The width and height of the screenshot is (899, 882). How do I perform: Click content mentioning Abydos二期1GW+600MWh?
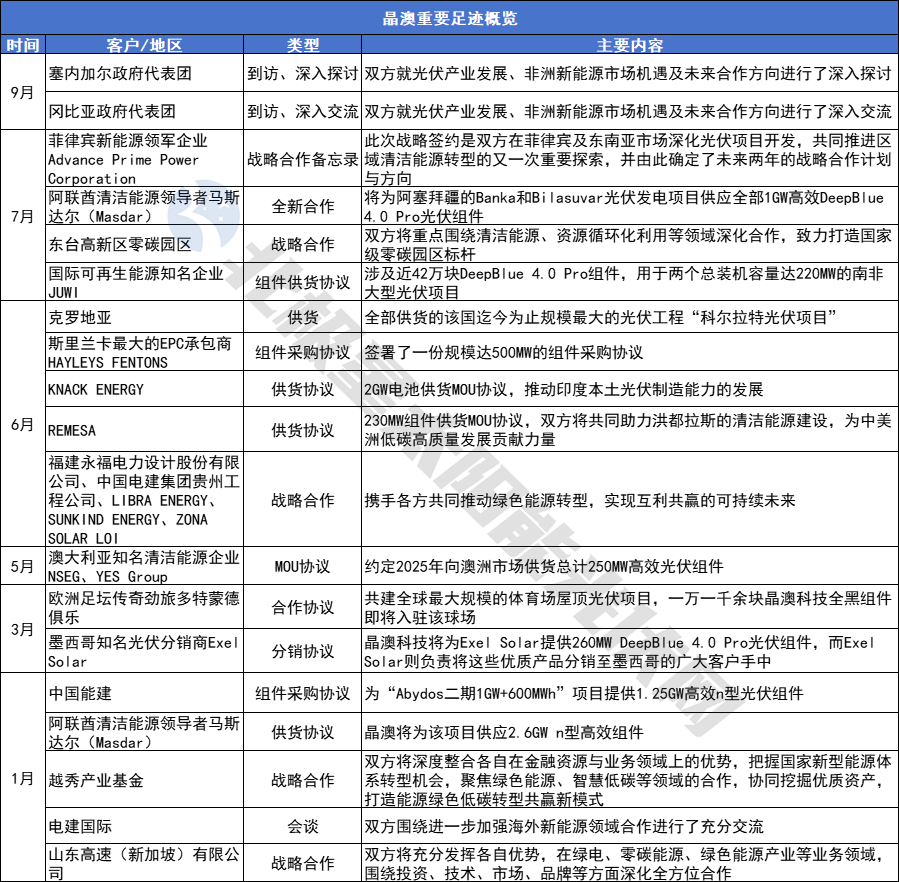[x=630, y=693]
